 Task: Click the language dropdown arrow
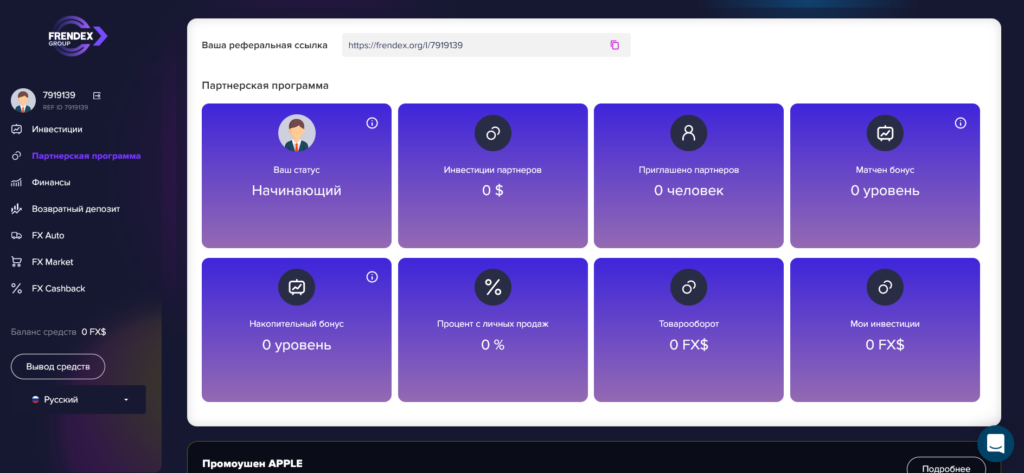coord(126,399)
